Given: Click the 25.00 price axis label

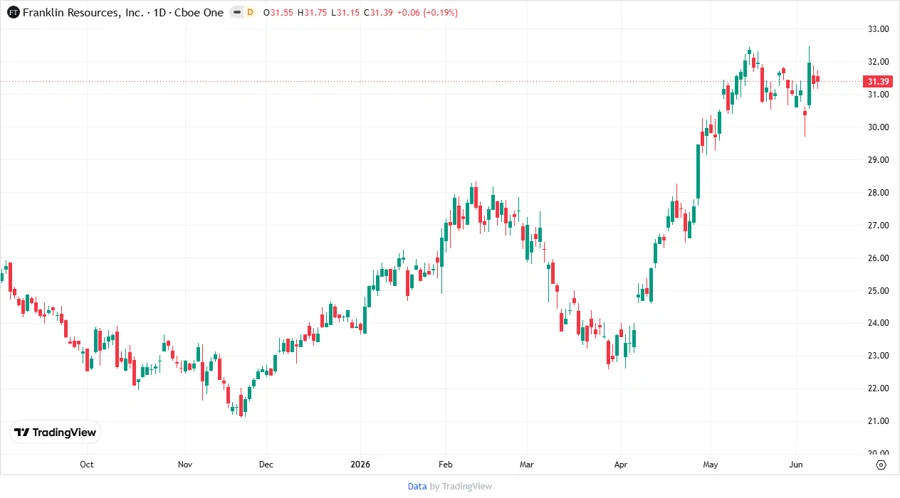Looking at the screenshot, I should coord(878,291).
